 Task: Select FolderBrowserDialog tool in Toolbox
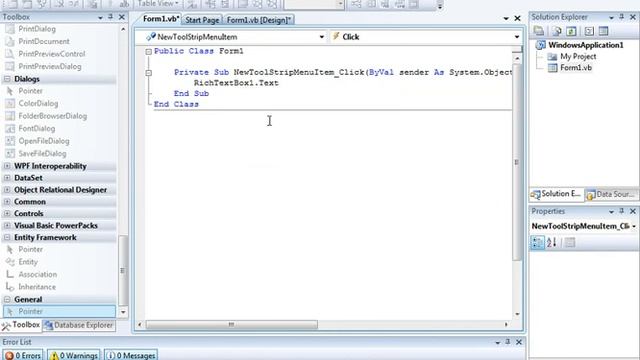(x=52, y=116)
